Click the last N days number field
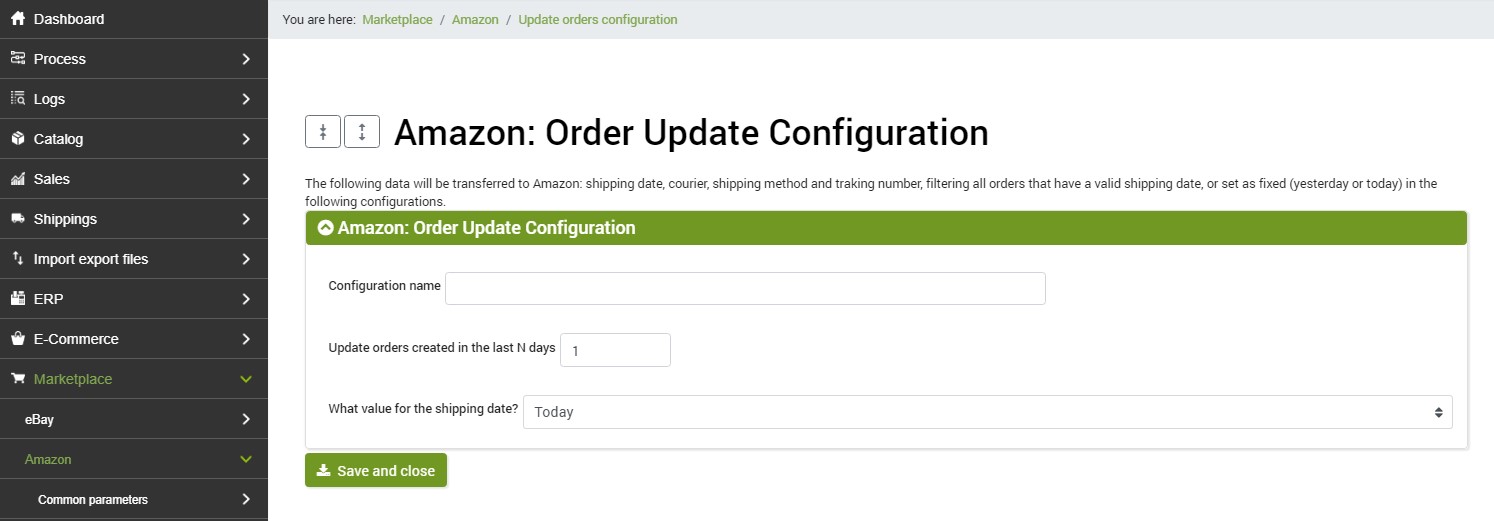Viewport: 1494px width, 521px height. pyautogui.click(x=615, y=350)
